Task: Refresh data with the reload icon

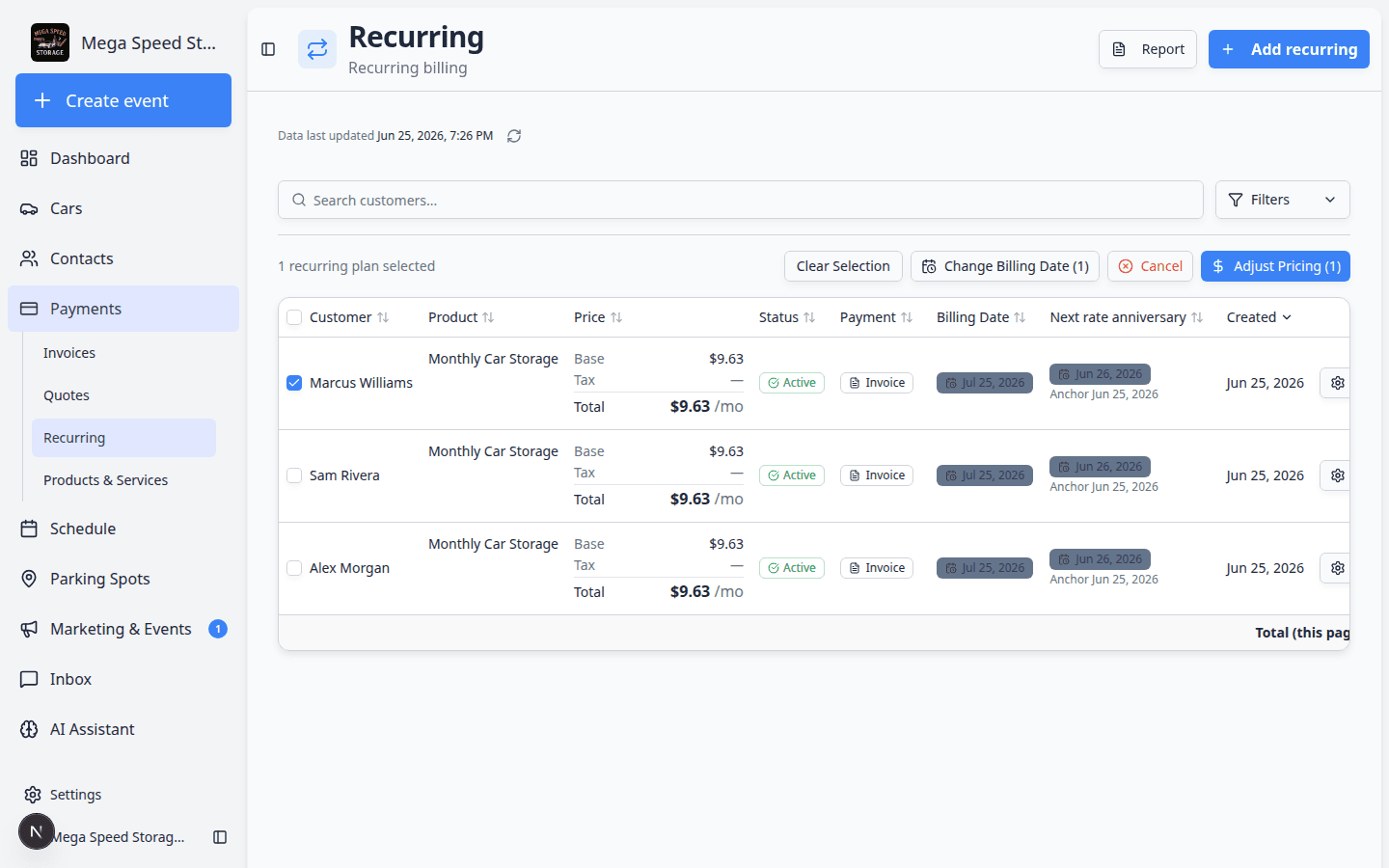Action: 514,136
